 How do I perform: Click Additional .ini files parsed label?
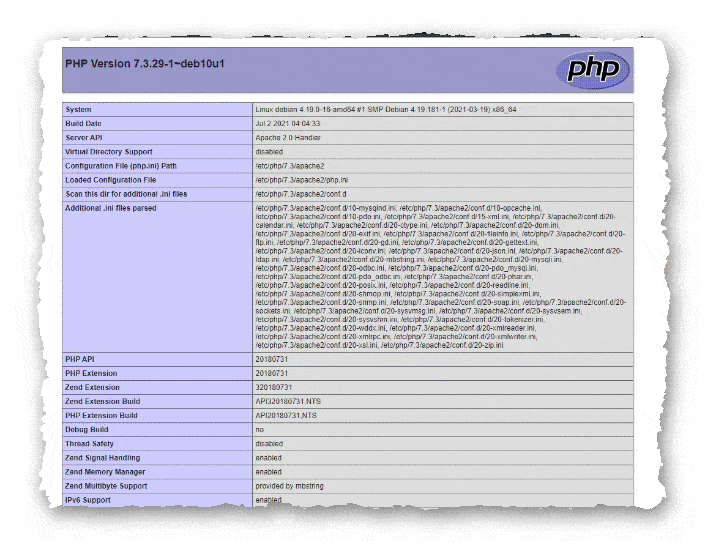[110, 208]
